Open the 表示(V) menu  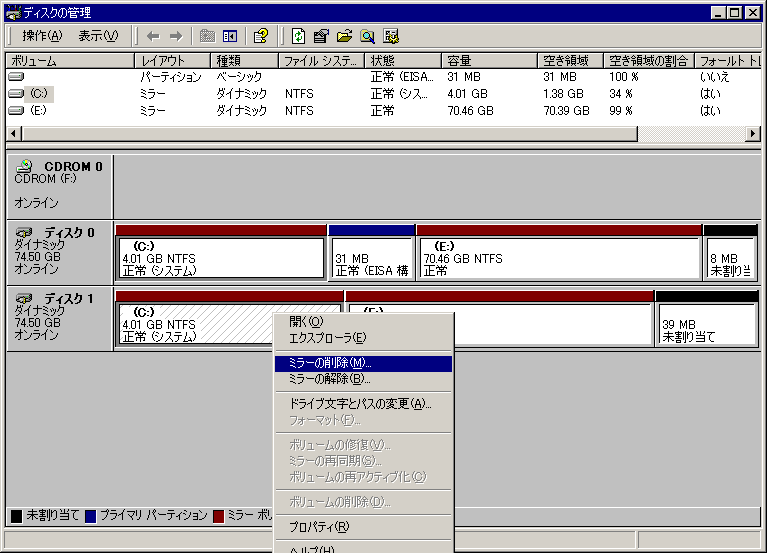[x=98, y=36]
